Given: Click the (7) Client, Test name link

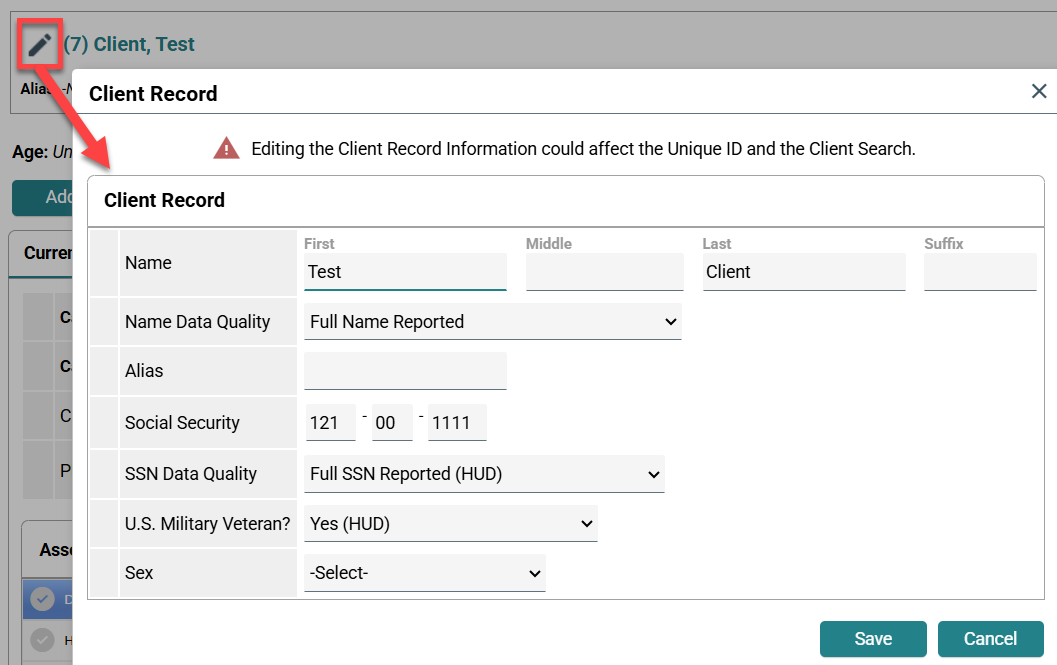Looking at the screenshot, I should (129, 45).
